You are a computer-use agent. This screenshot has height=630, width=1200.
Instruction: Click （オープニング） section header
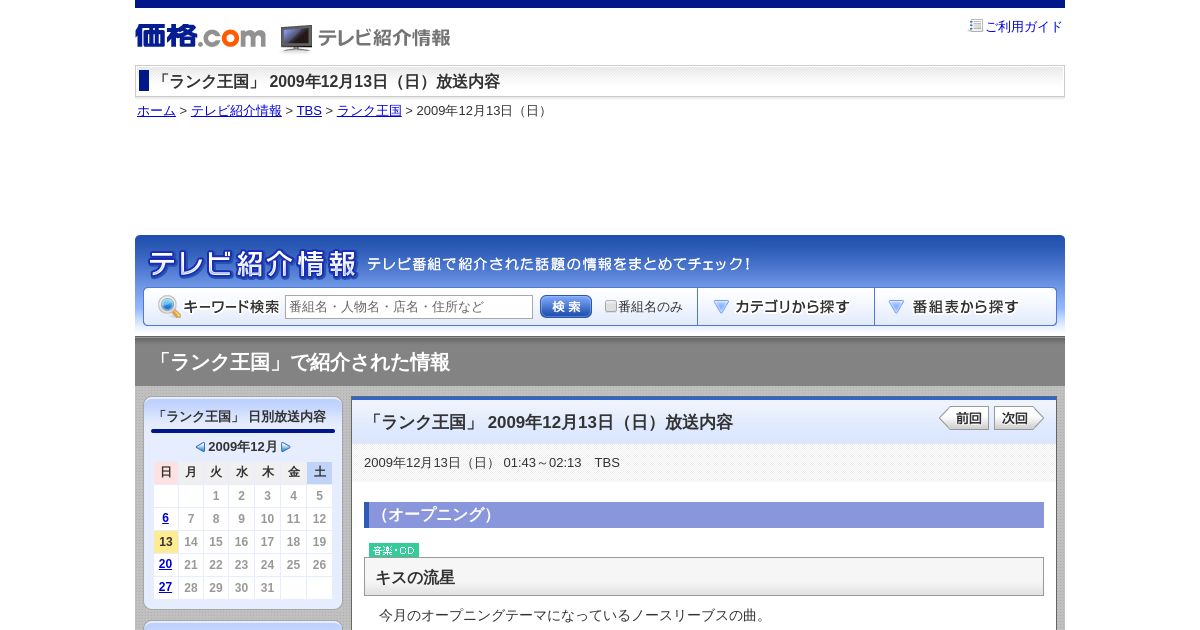point(704,515)
